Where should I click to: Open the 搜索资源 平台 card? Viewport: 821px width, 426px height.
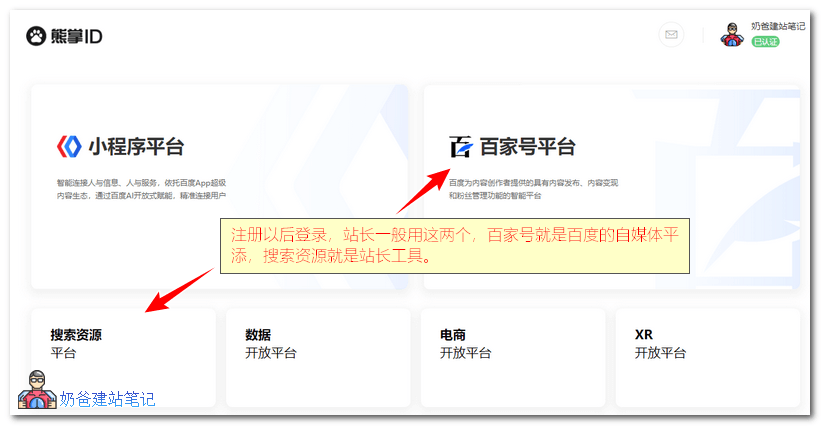coord(124,357)
